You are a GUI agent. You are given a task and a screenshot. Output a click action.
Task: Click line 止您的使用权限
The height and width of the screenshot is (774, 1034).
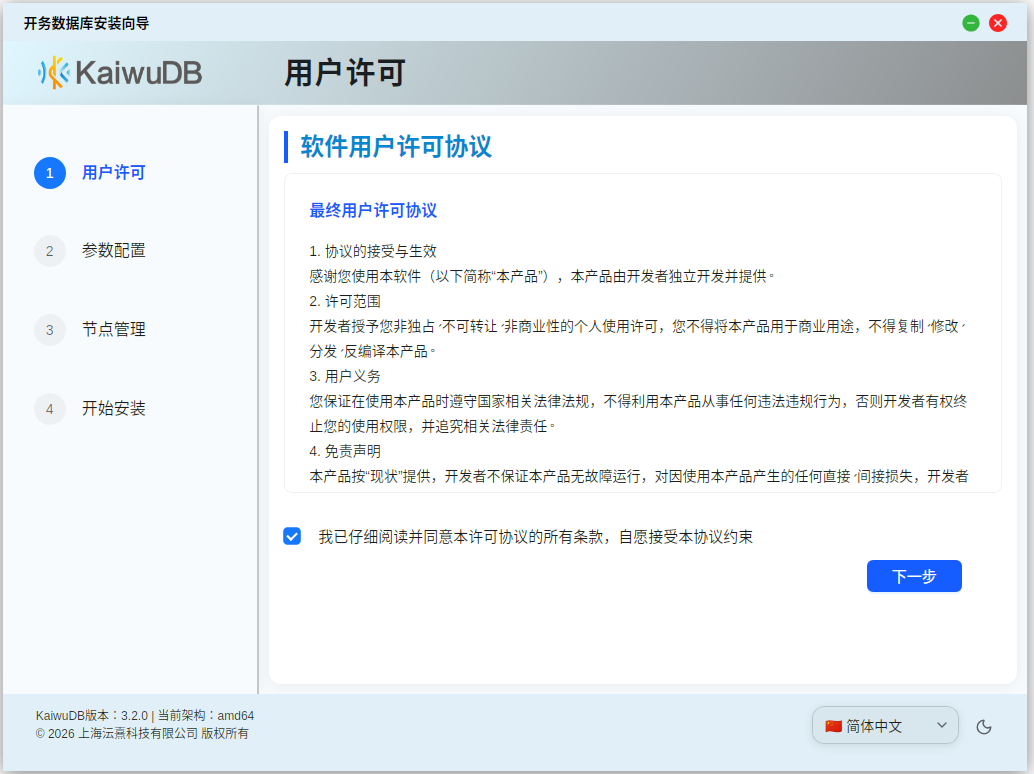(x=433, y=427)
